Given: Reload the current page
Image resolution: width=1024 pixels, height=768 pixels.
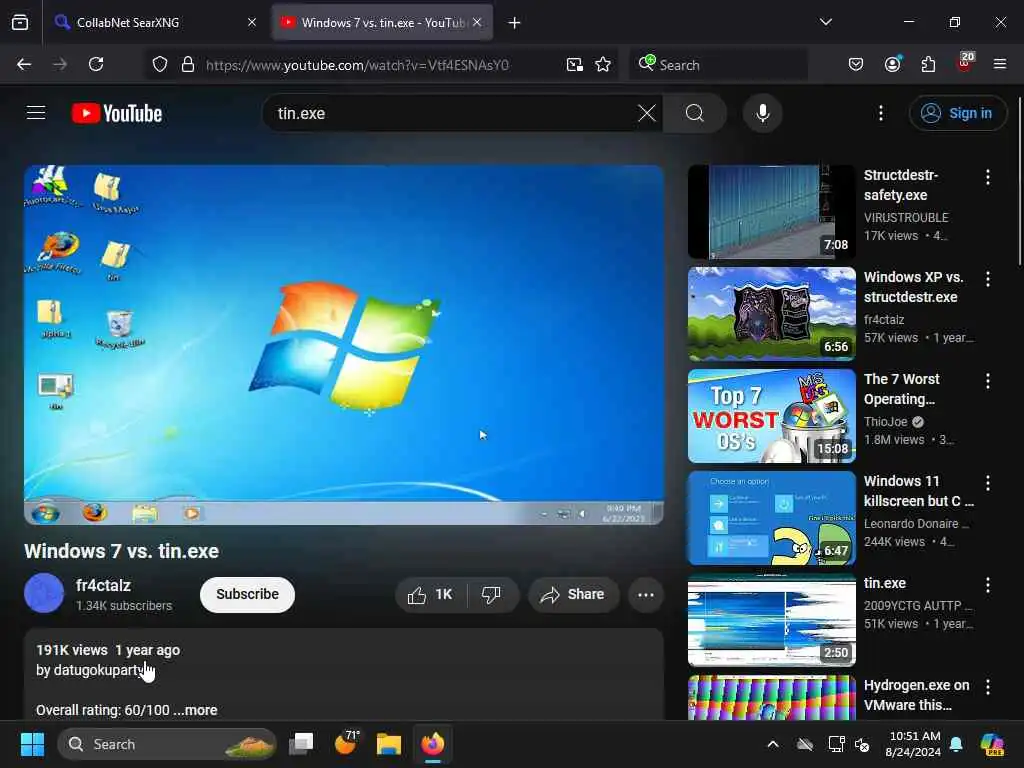Looking at the screenshot, I should (96, 64).
